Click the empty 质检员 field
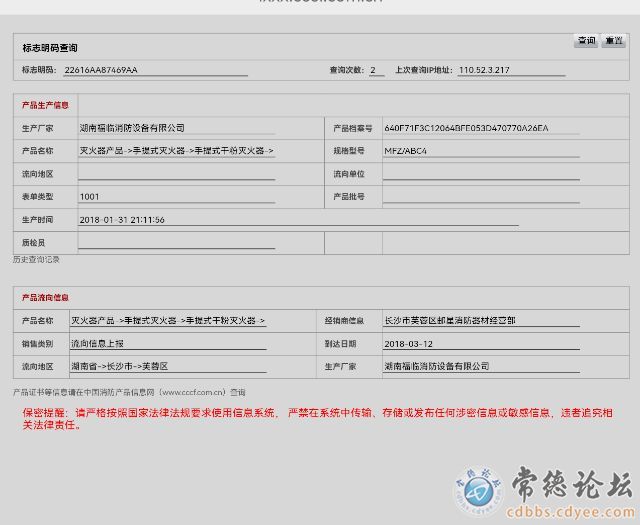This screenshot has height=525, width=640. point(177,242)
